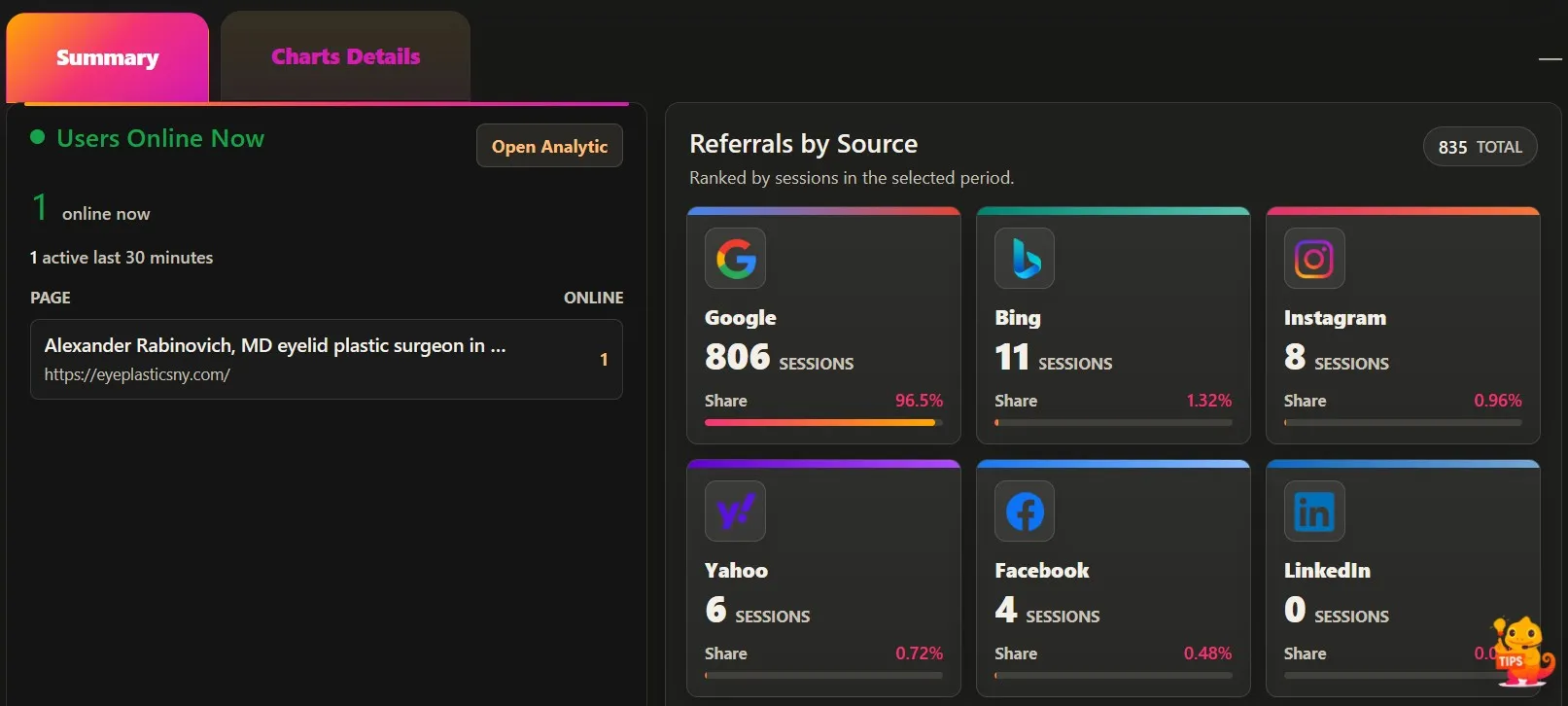Click the Open Analytic button
Screen dimensions: 1568x706
tap(549, 146)
